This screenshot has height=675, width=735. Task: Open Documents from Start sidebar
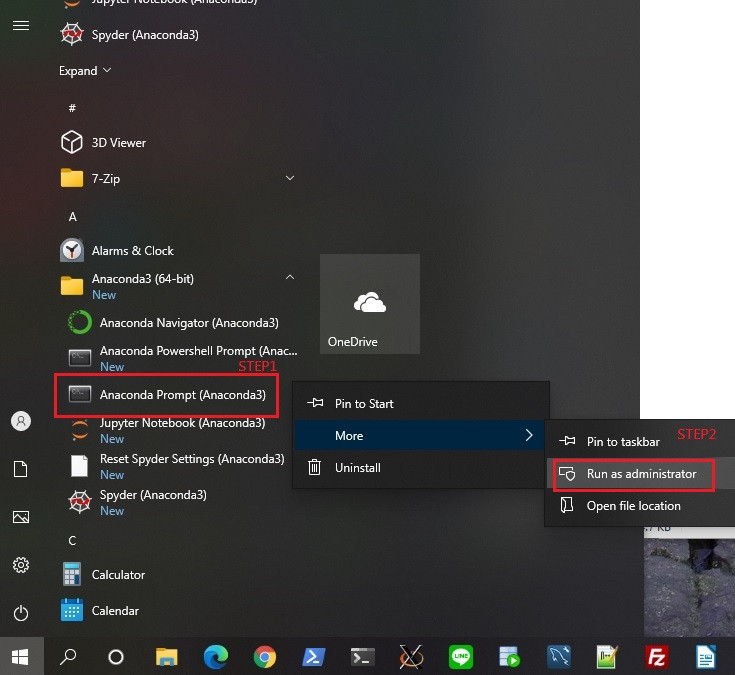[x=21, y=469]
